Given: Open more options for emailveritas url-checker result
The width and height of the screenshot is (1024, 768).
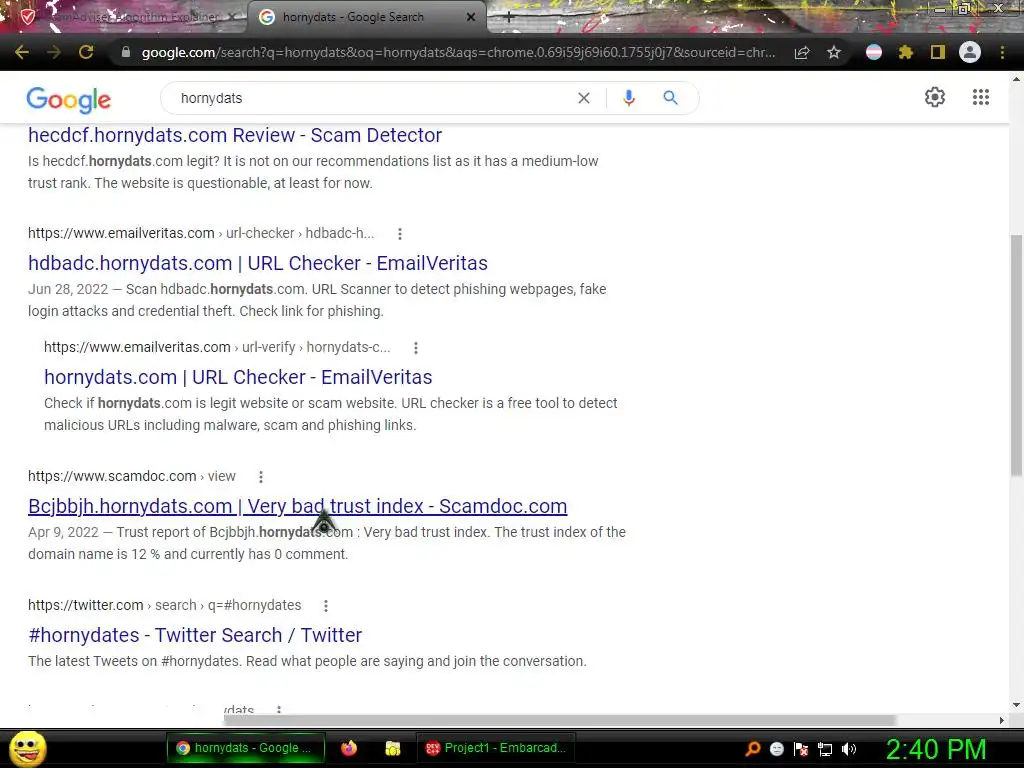Looking at the screenshot, I should coord(400,234).
